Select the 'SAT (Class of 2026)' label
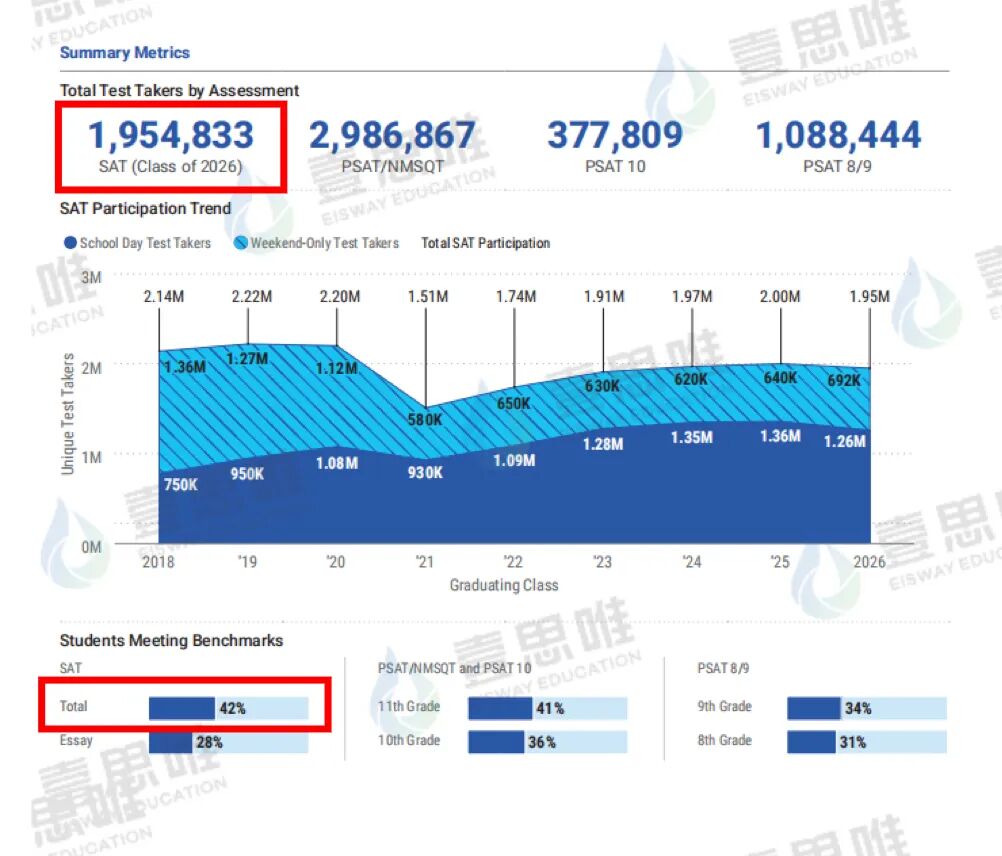Viewport: 1002px width, 856px height. pos(171,167)
